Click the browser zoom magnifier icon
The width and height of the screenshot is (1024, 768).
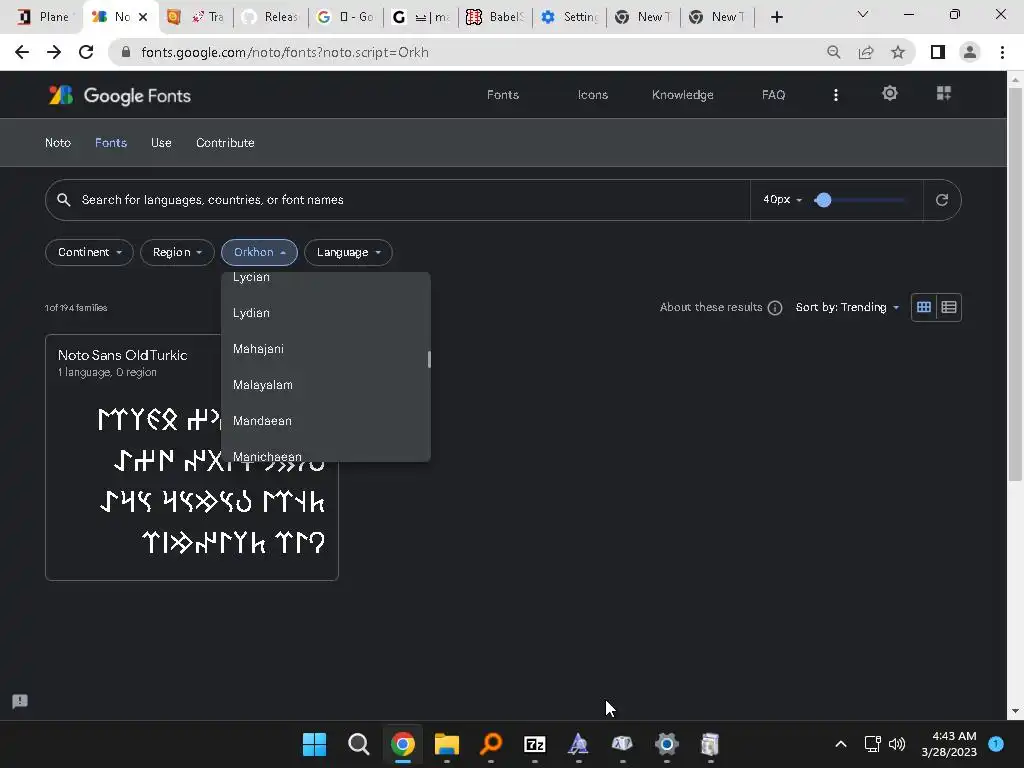click(833, 52)
